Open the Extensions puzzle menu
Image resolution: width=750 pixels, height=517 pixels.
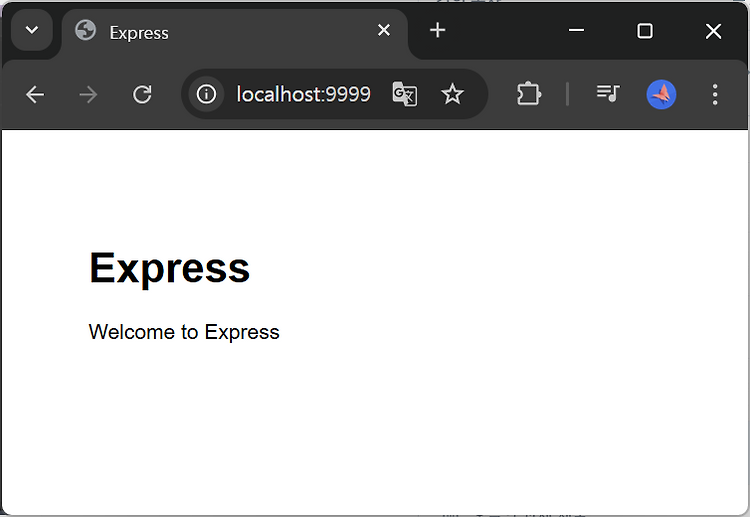click(529, 94)
